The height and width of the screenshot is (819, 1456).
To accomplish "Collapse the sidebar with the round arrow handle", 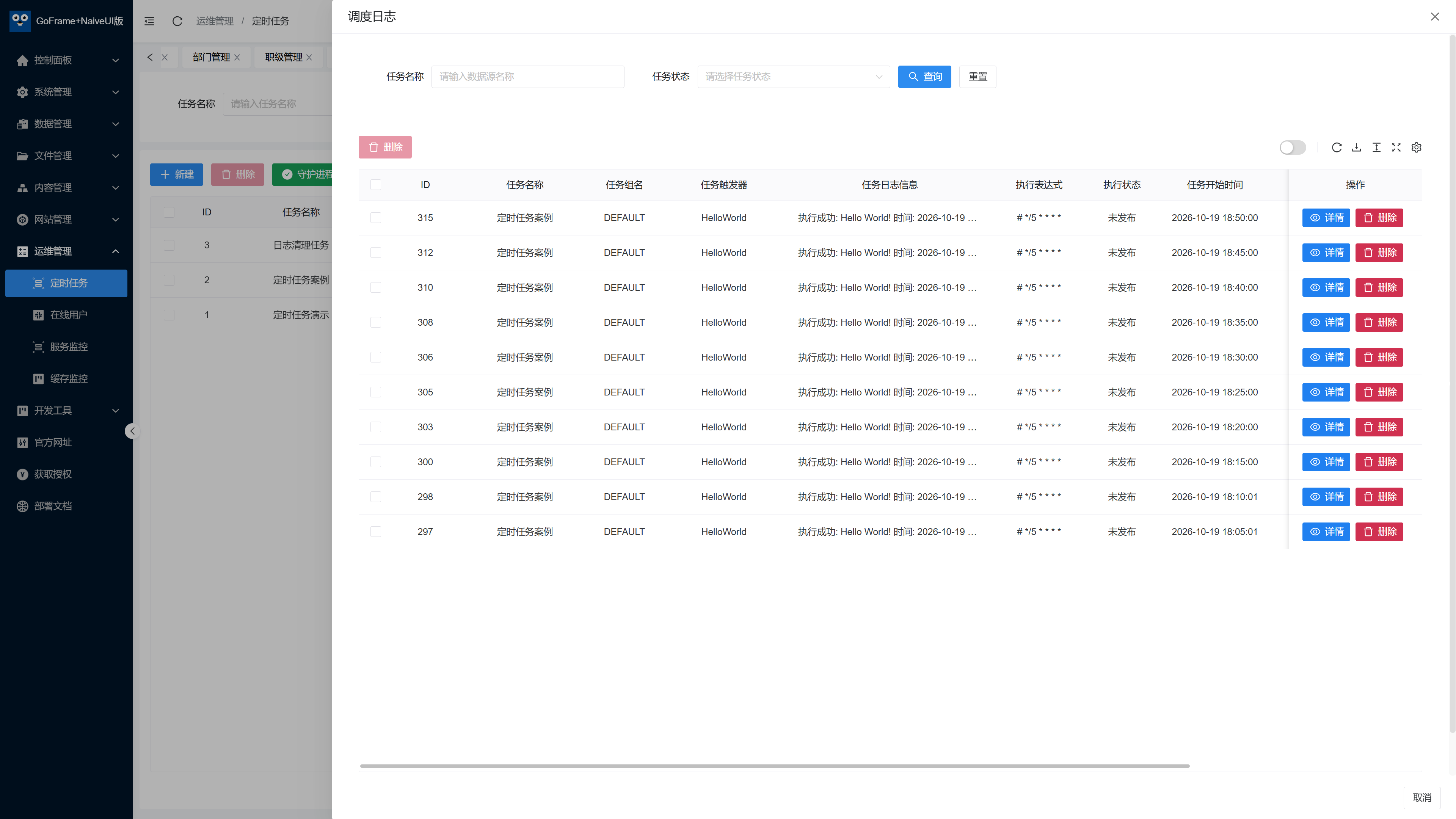I will 132,431.
